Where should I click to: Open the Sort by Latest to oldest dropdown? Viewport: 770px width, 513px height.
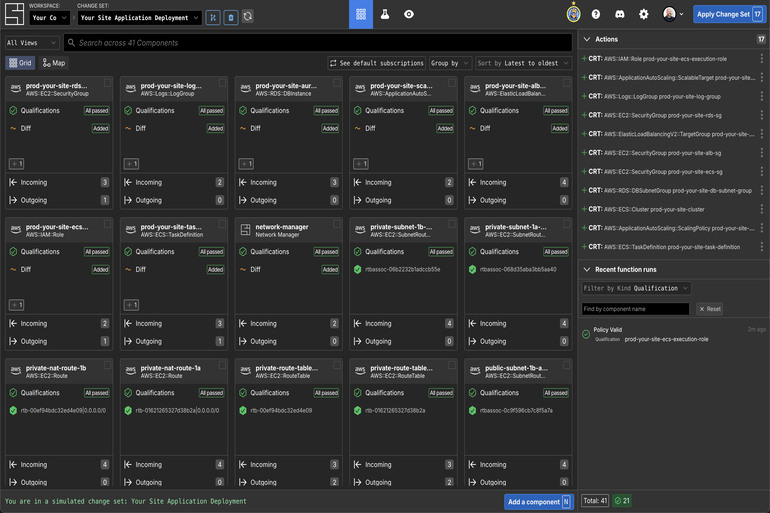point(523,63)
